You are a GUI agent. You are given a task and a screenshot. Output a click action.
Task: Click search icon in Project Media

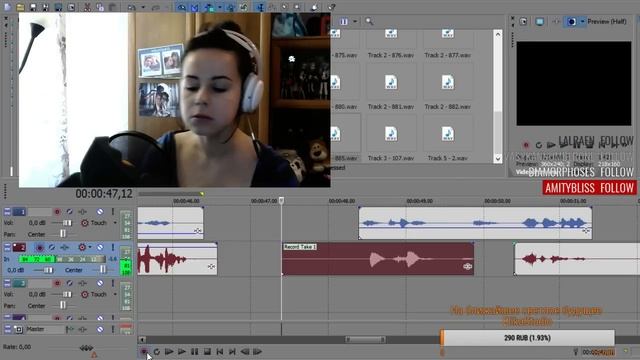tap(369, 21)
